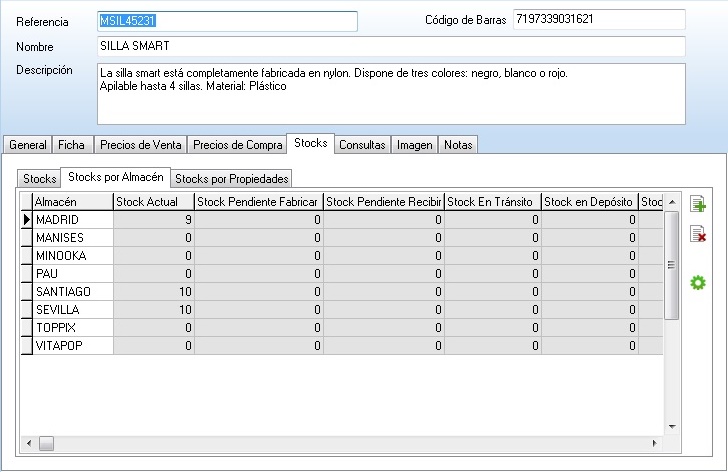Click the MADRID row indicator arrow
Screen dimensions: 728x472
coord(27,220)
